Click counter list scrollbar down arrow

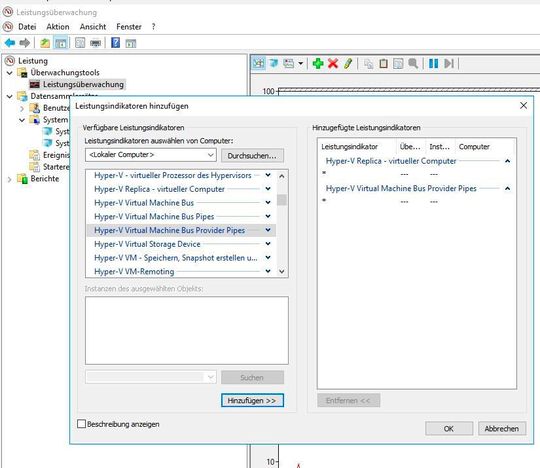pos(282,271)
